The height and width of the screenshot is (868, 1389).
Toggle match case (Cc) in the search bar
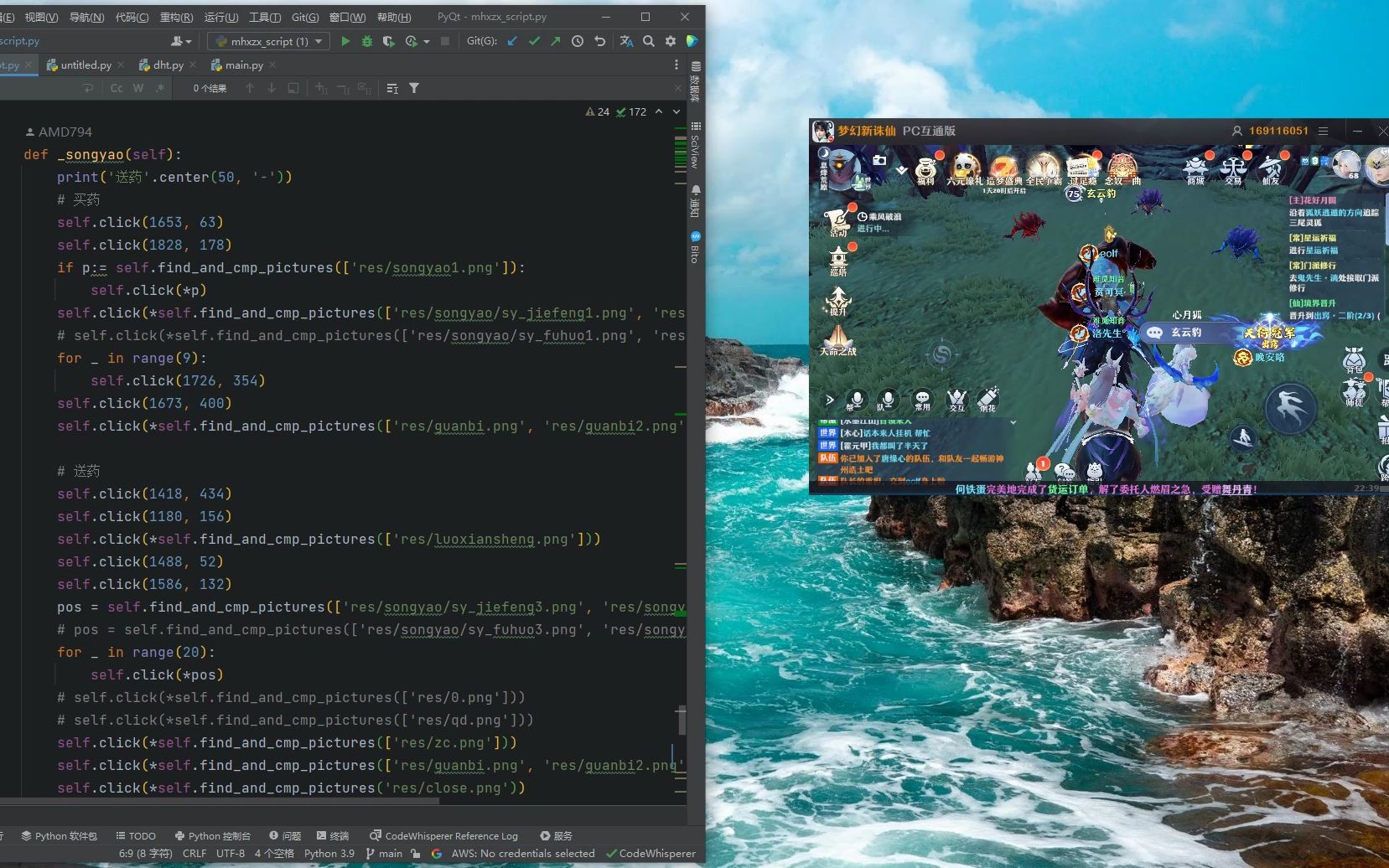pos(117,88)
